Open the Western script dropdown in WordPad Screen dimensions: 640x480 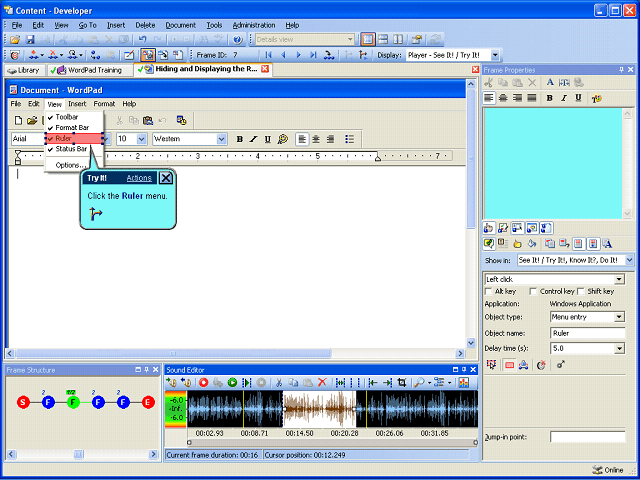(222, 139)
